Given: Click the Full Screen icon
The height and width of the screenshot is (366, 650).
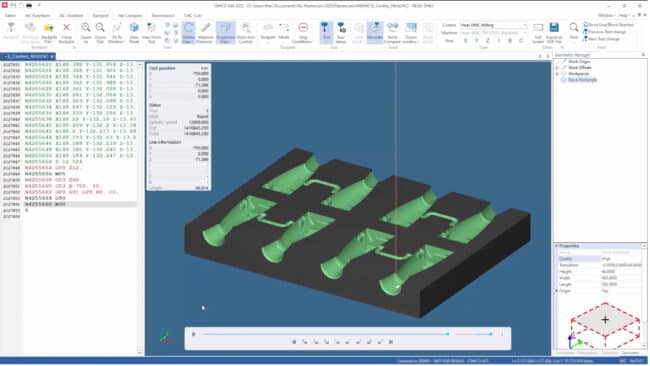Looking at the screenshot, I should pyautogui.click(x=538, y=32).
